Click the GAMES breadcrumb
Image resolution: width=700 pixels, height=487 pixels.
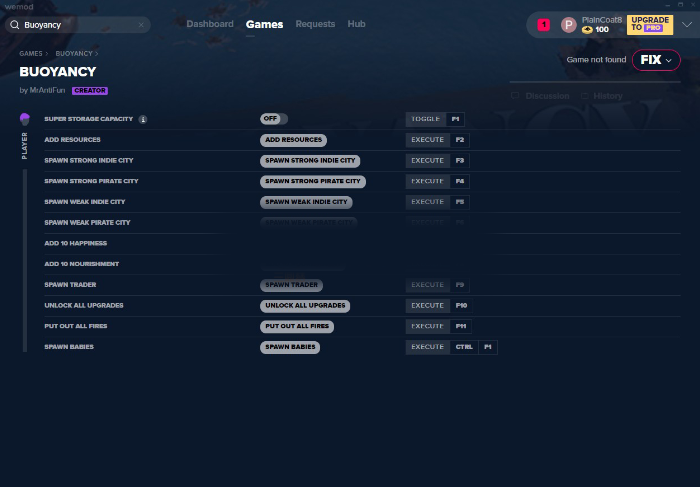(31, 53)
